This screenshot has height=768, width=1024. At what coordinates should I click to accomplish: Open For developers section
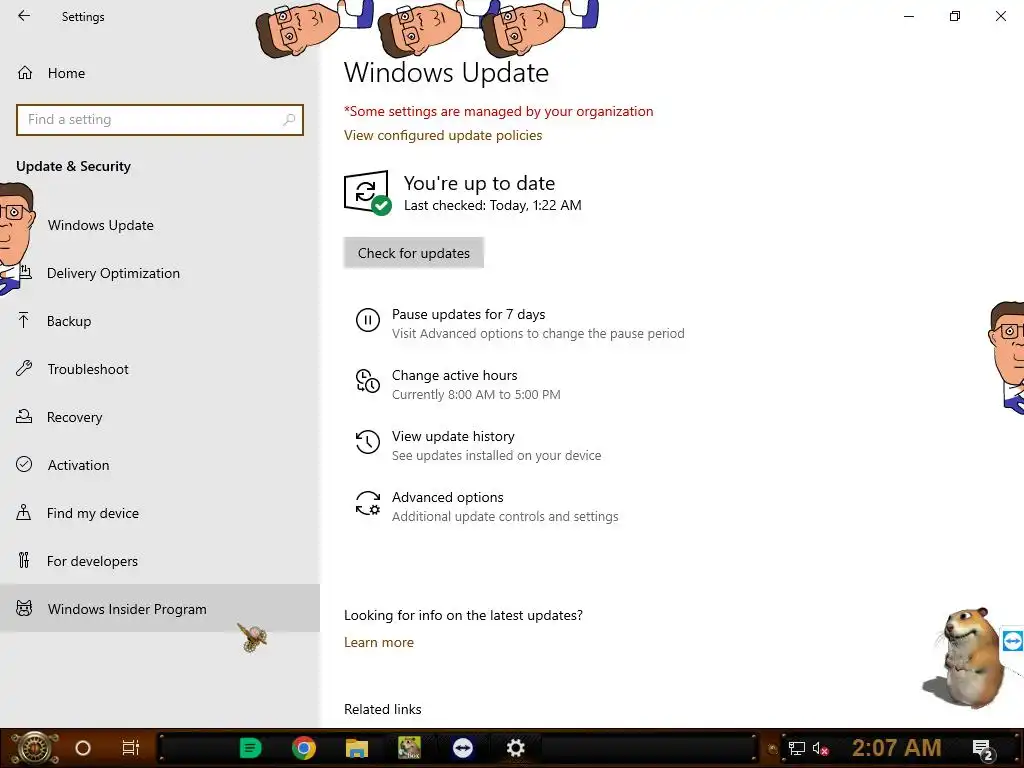[x=160, y=561]
